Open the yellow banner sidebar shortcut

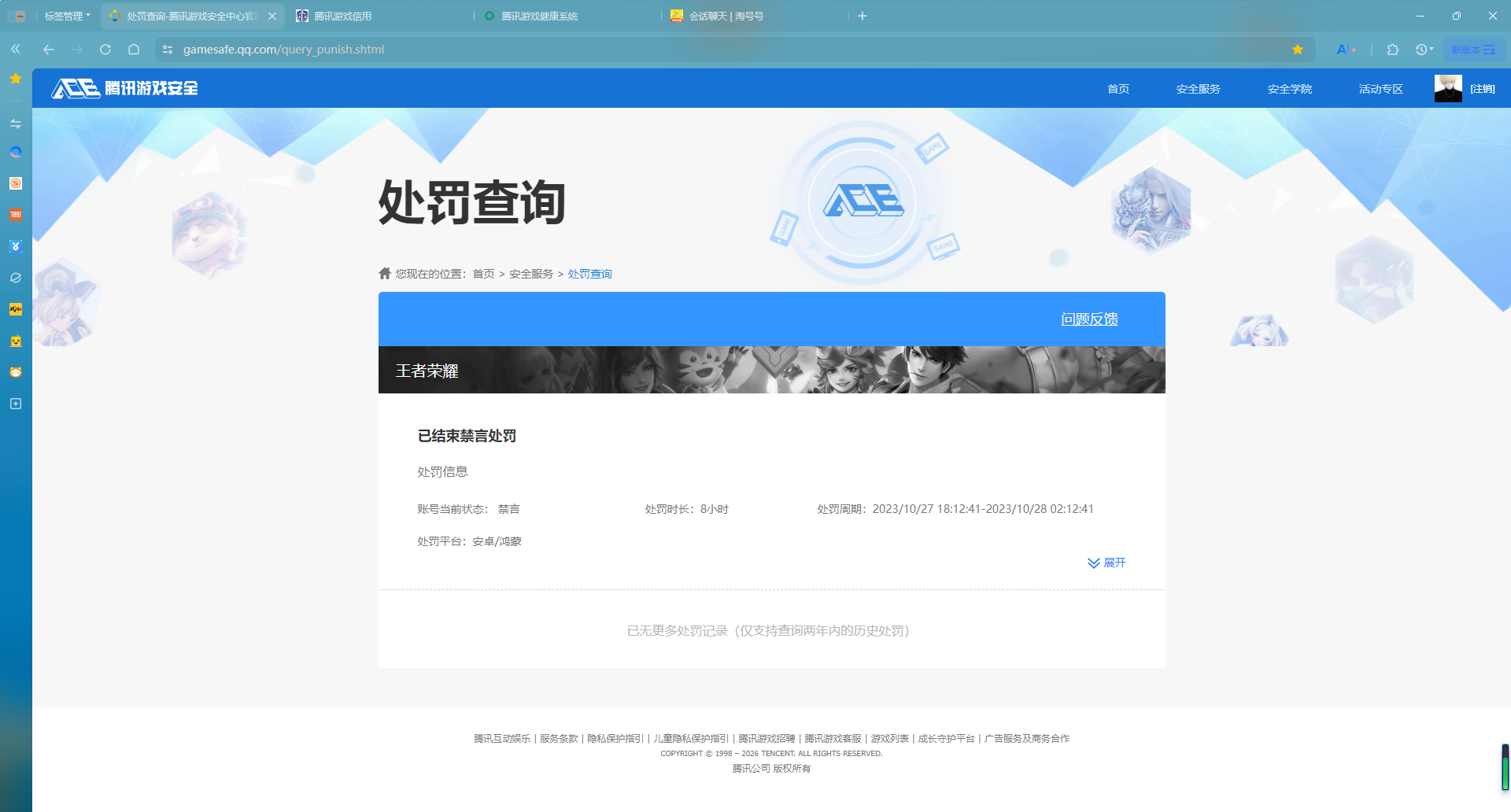coord(16,309)
